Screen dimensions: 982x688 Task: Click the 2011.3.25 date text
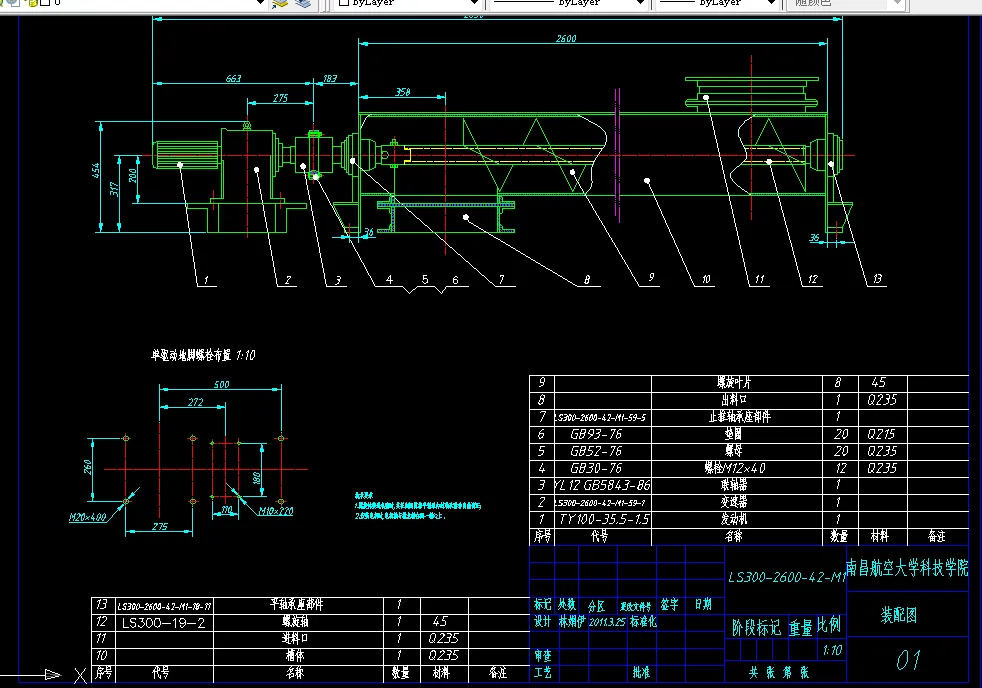[607, 622]
